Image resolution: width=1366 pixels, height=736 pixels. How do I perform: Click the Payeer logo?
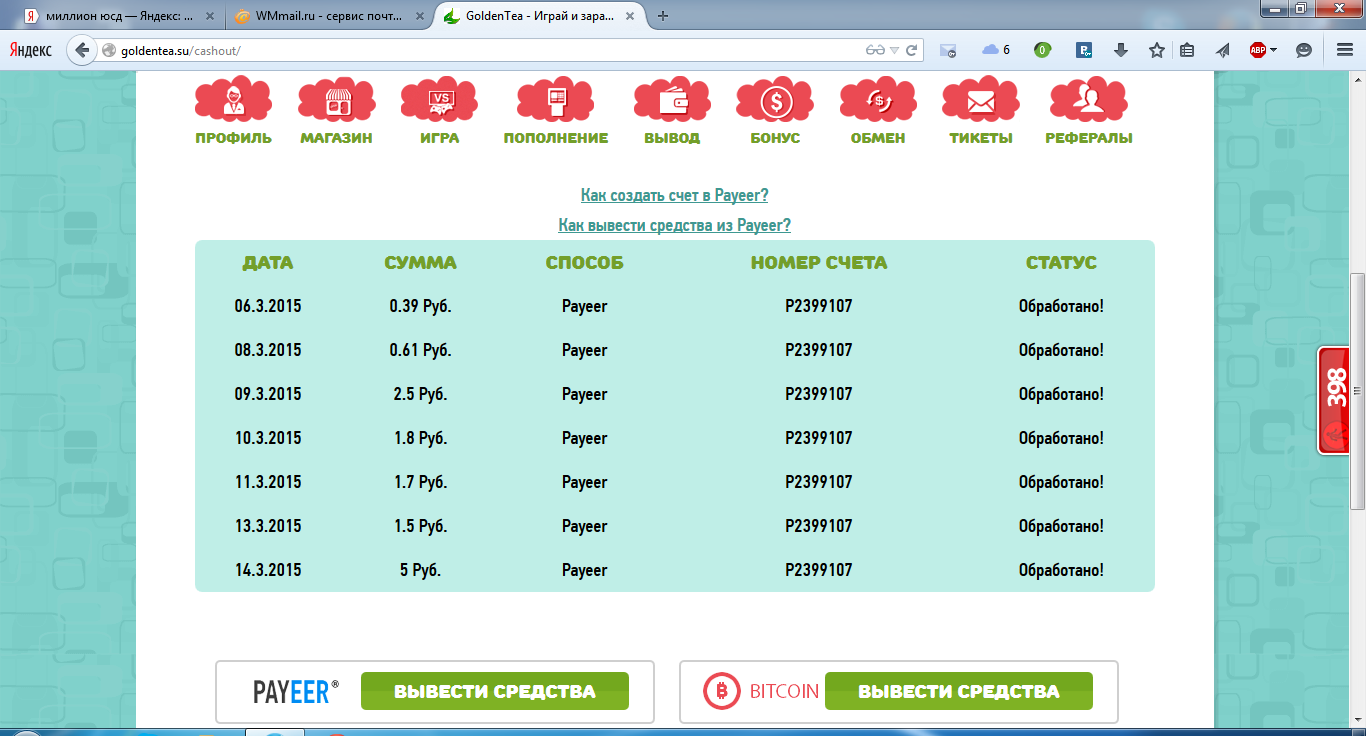point(295,691)
